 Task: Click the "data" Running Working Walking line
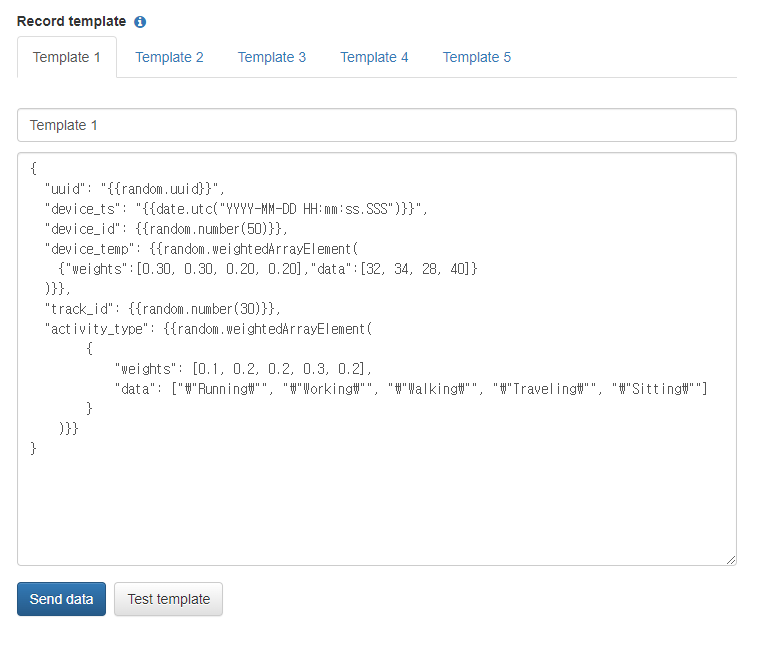point(411,389)
